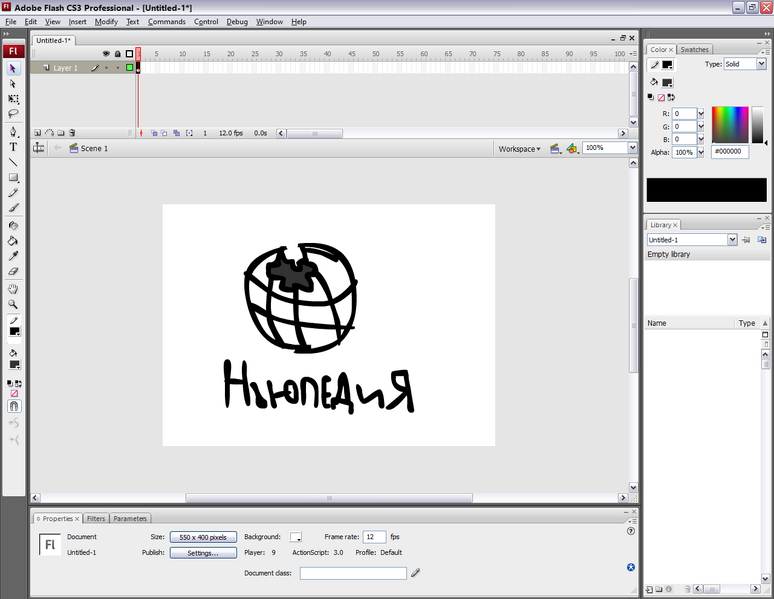Viewport: 774px width, 599px height.
Task: Select the Text tool
Action: click(13, 147)
